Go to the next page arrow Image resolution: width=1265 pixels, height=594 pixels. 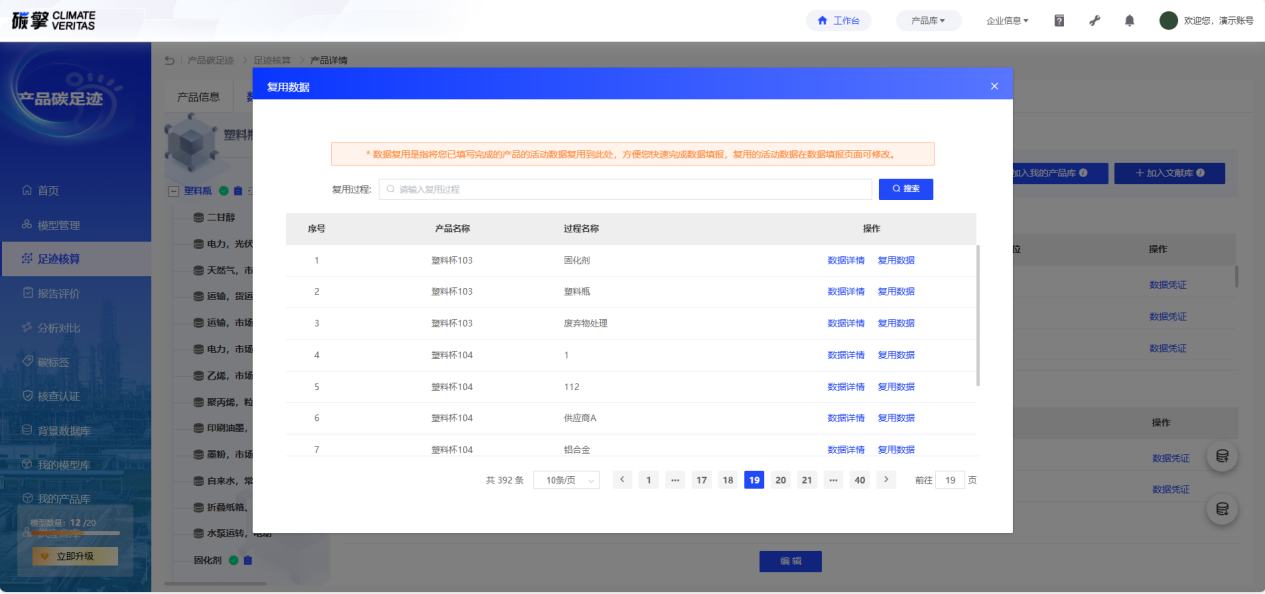(x=886, y=480)
